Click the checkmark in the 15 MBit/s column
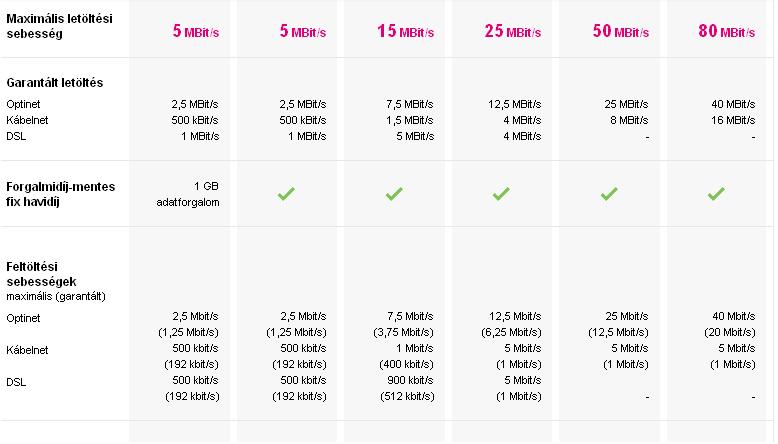Viewport: 778px width, 444px height. tap(394, 194)
